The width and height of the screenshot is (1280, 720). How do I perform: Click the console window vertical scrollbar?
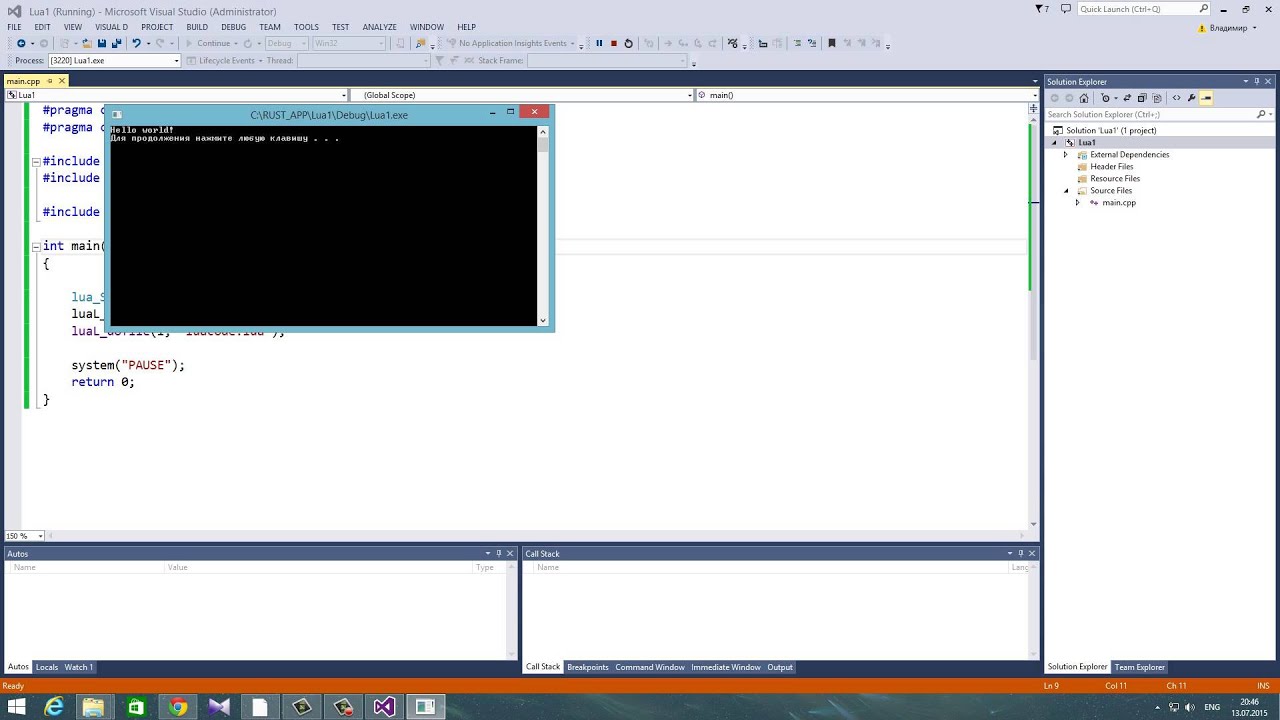[x=543, y=226]
